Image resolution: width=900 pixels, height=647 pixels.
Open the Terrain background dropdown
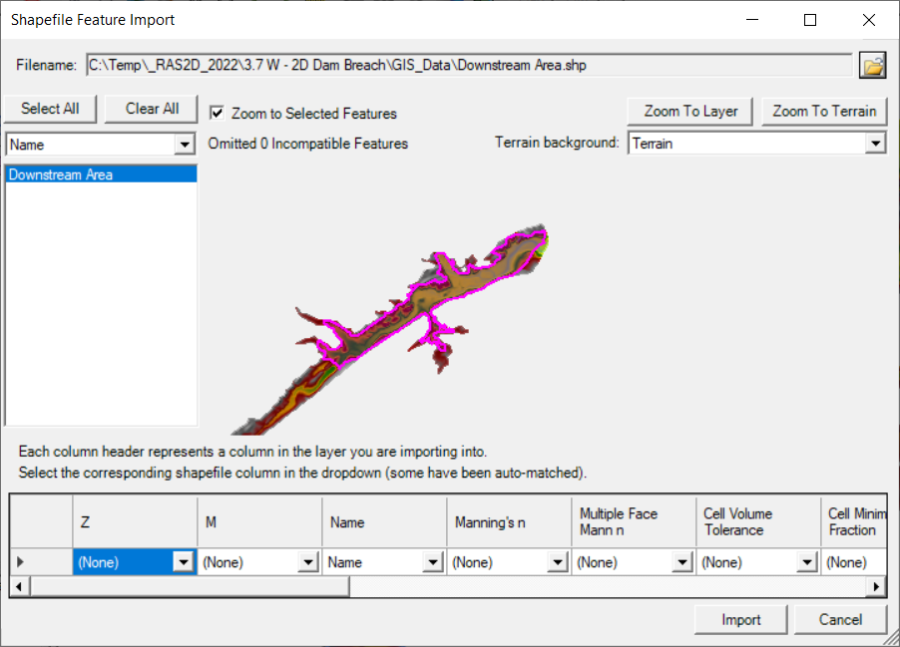coord(875,143)
